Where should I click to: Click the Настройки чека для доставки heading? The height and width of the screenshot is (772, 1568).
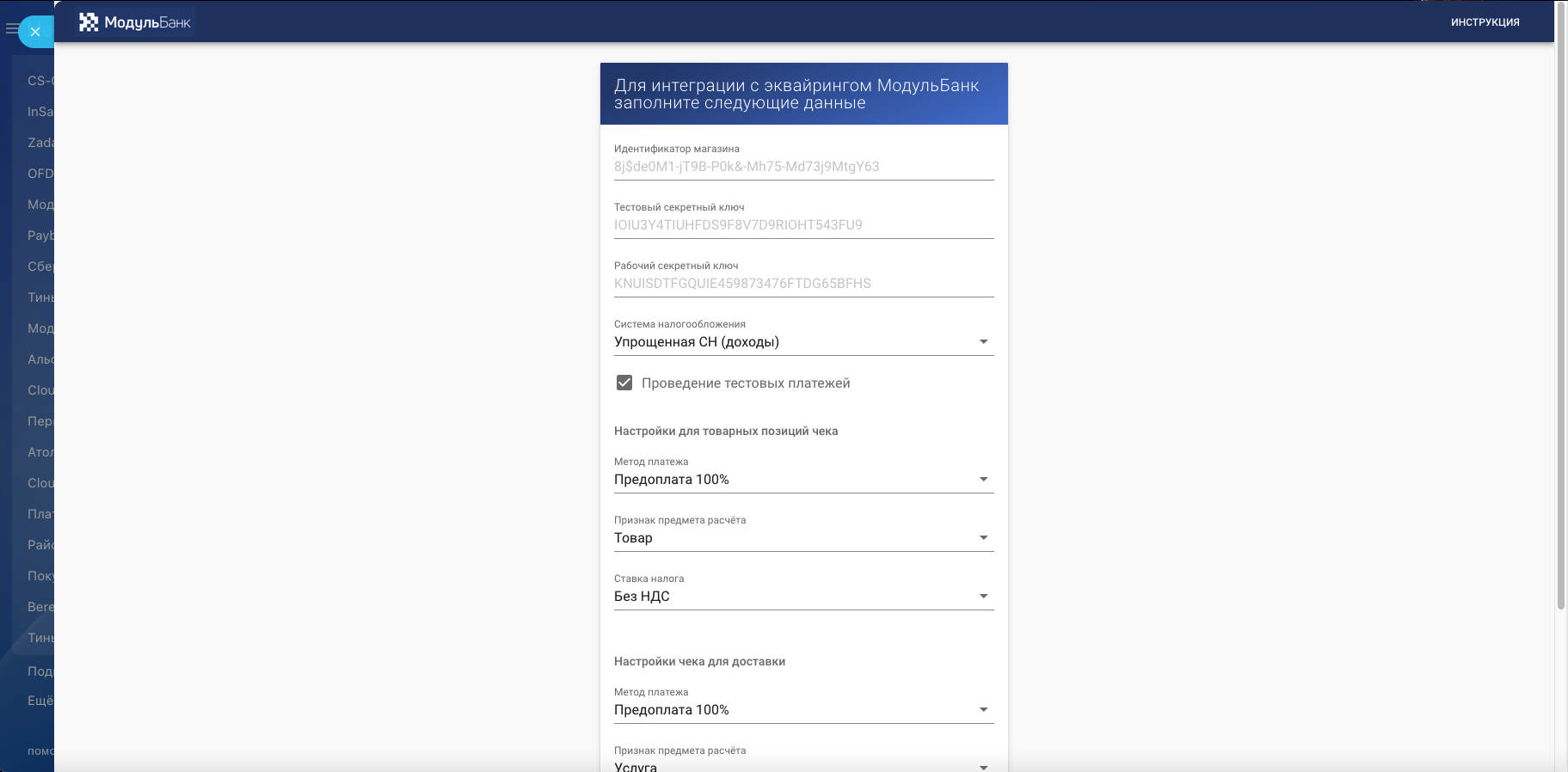point(699,661)
